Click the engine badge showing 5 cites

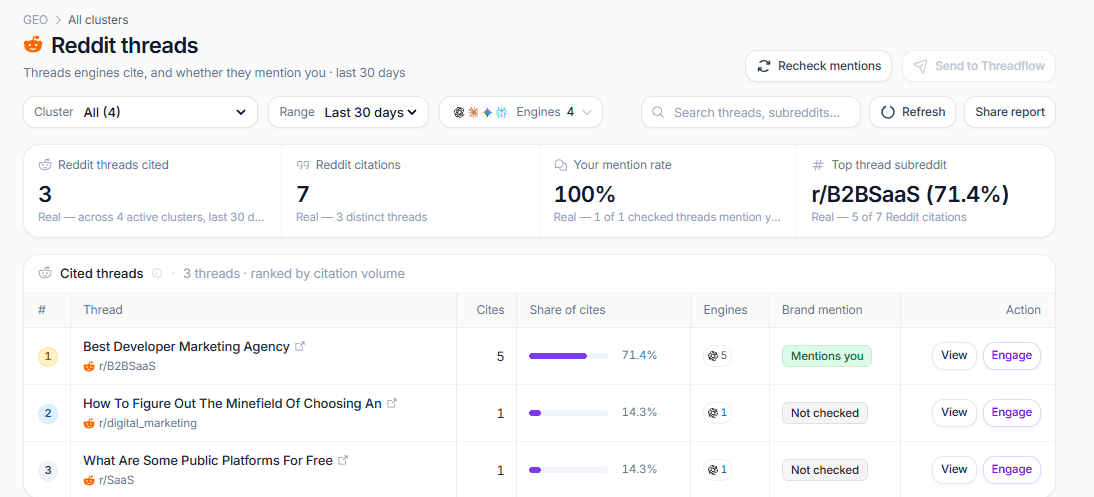(x=717, y=356)
